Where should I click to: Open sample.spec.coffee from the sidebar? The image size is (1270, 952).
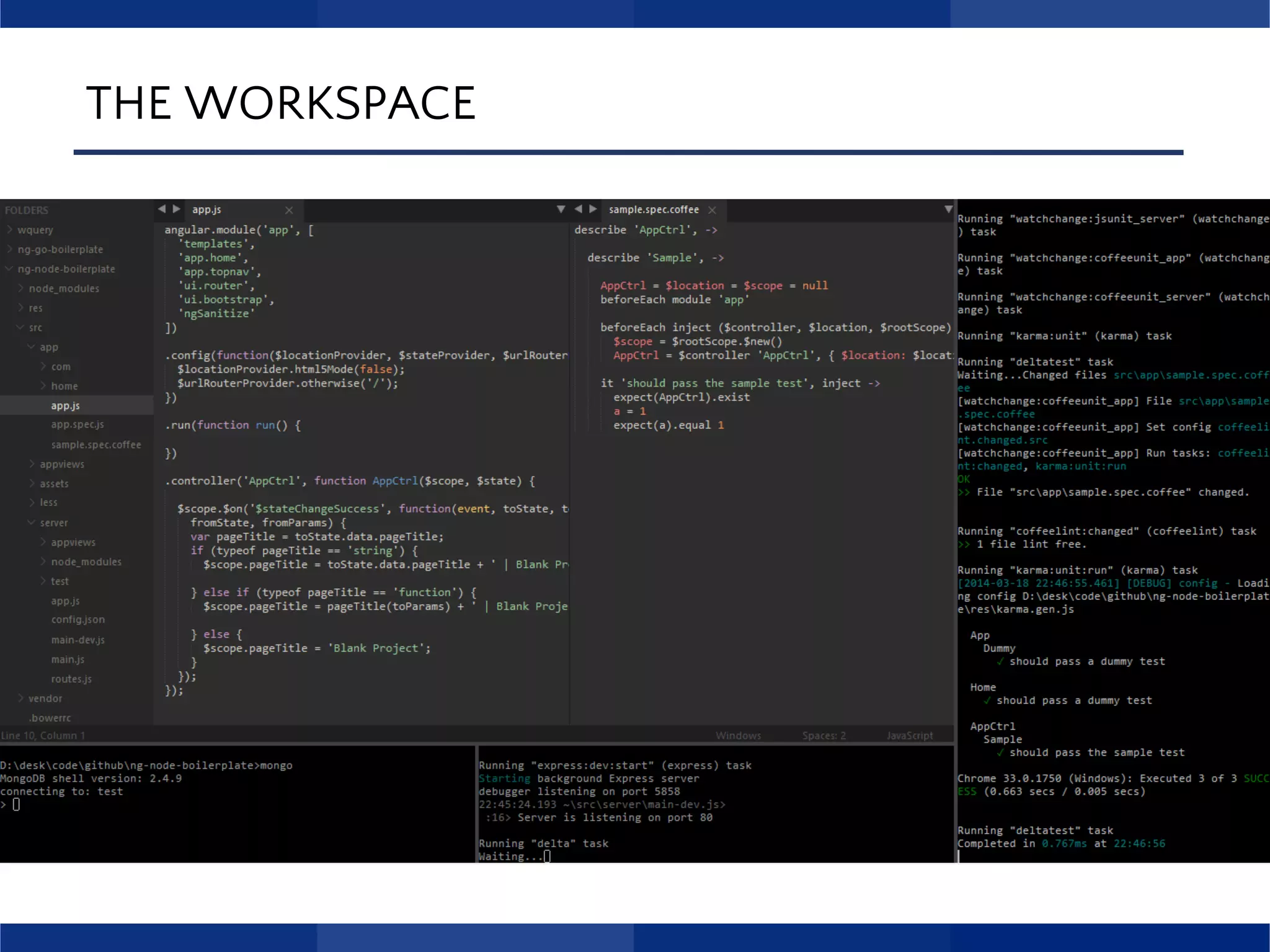(x=95, y=444)
